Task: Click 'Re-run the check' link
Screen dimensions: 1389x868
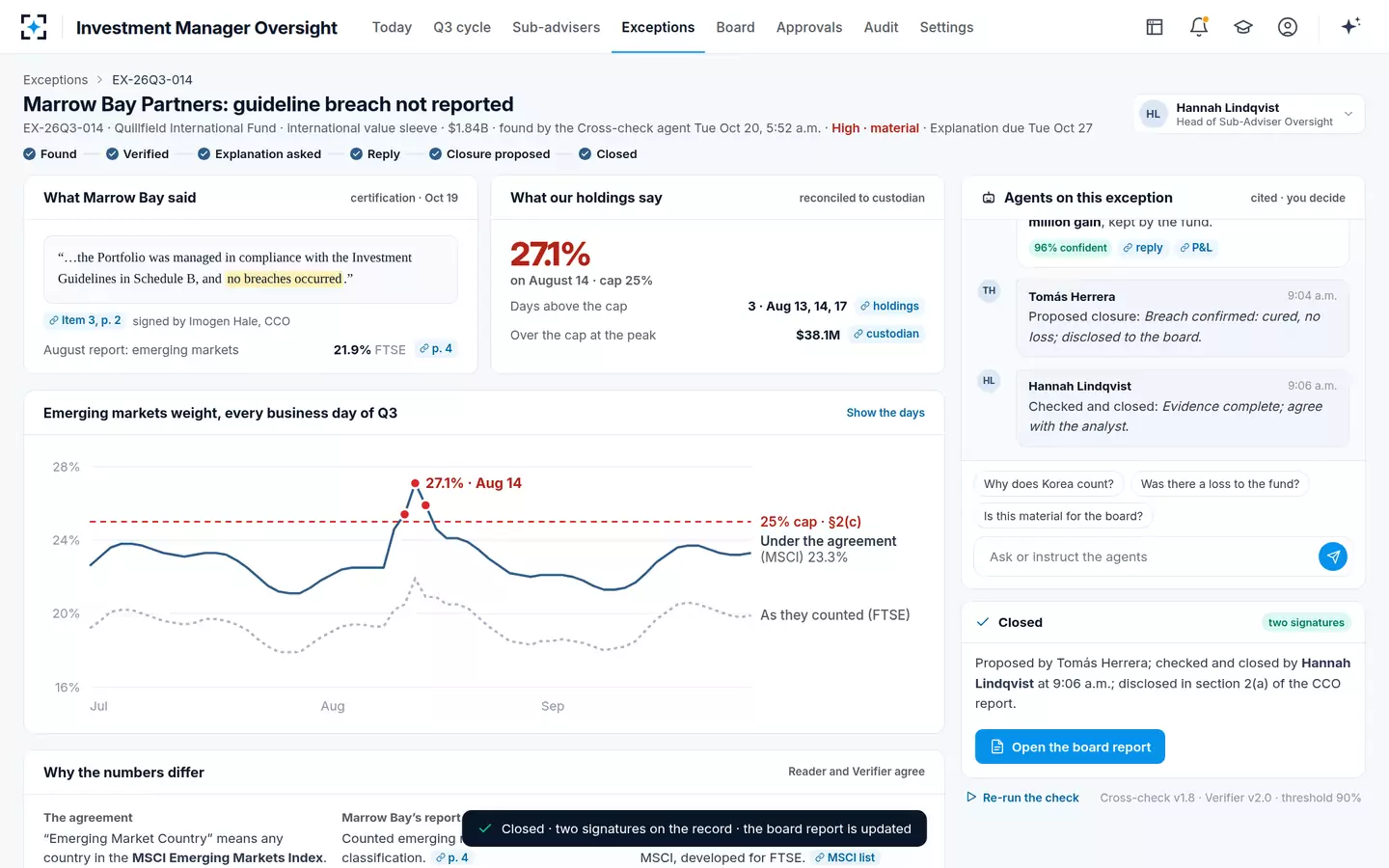Action: pos(1022,798)
